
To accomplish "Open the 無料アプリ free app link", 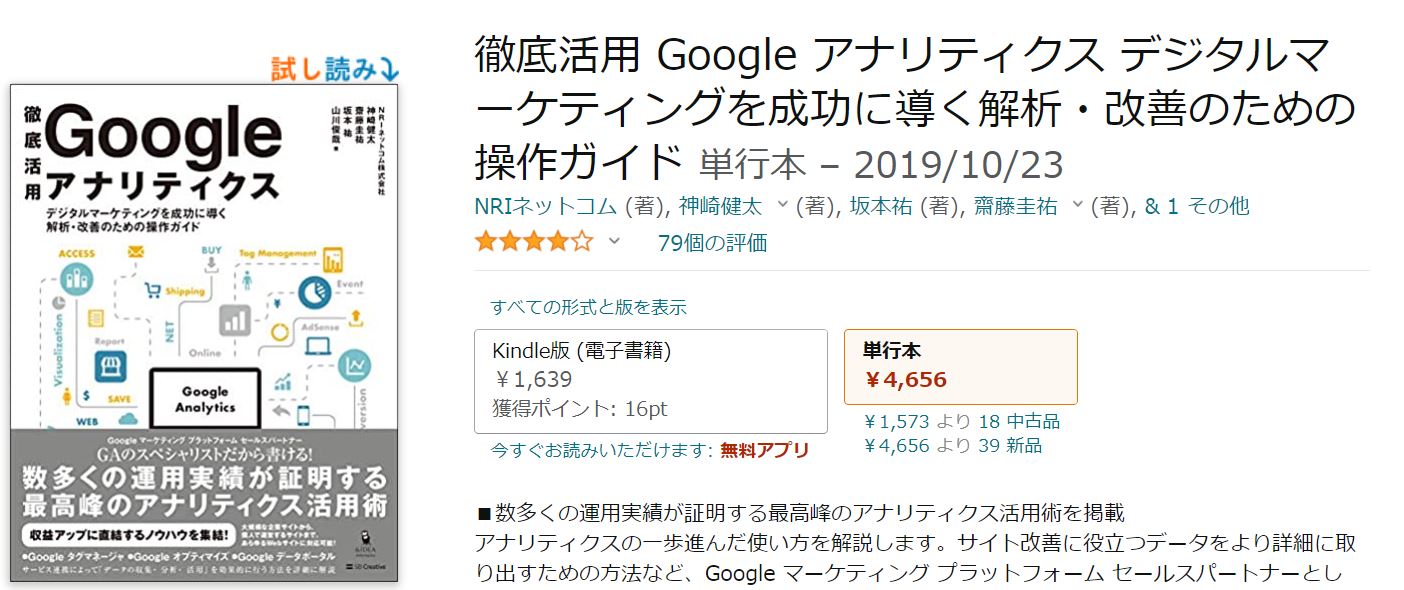I will point(764,450).
